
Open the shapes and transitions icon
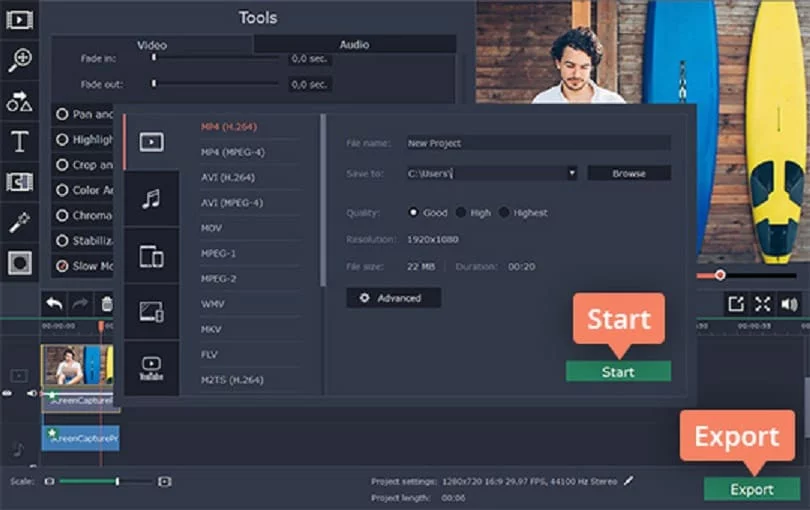[20, 101]
